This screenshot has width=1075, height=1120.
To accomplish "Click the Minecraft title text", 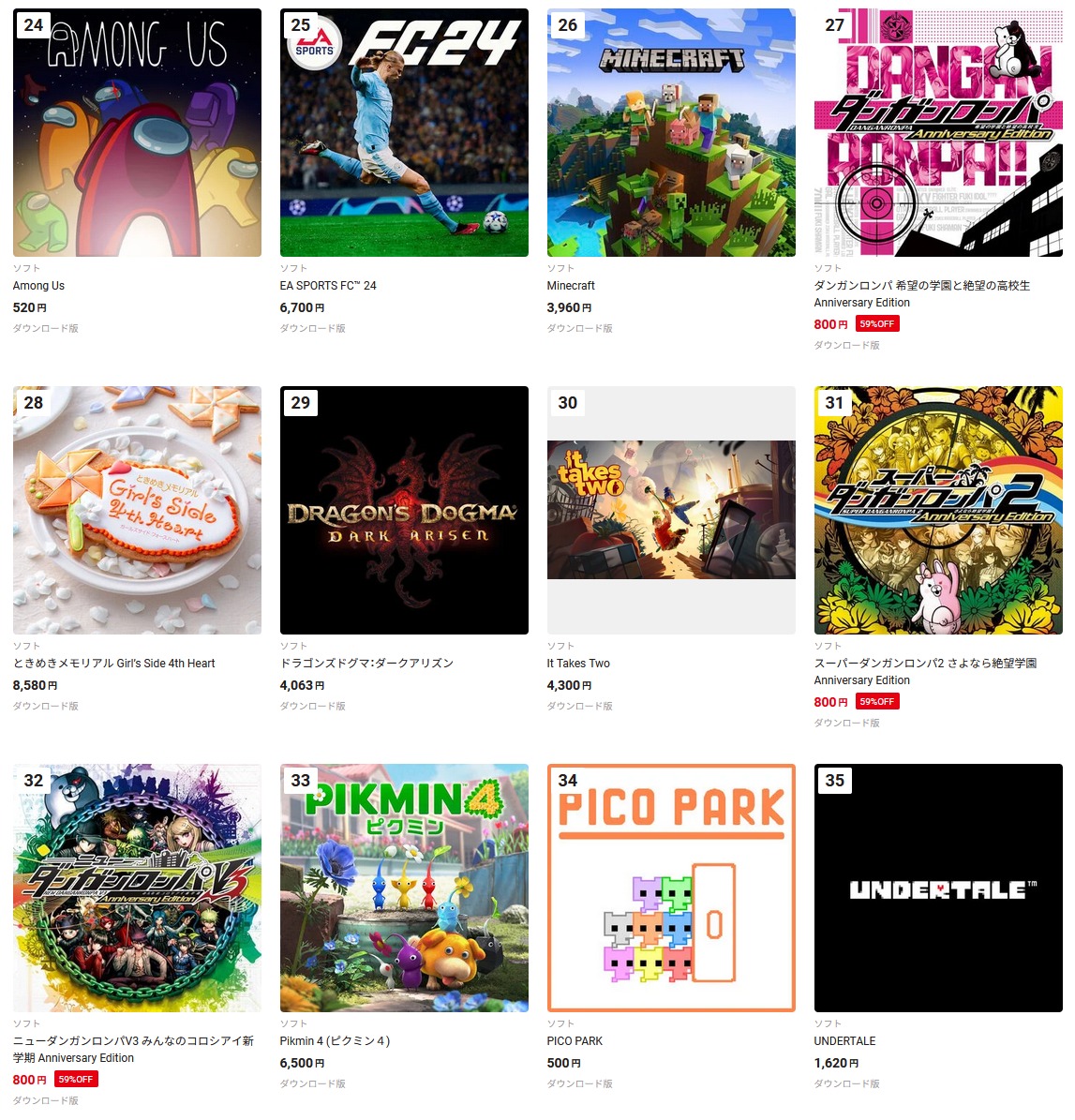I will coord(571,286).
